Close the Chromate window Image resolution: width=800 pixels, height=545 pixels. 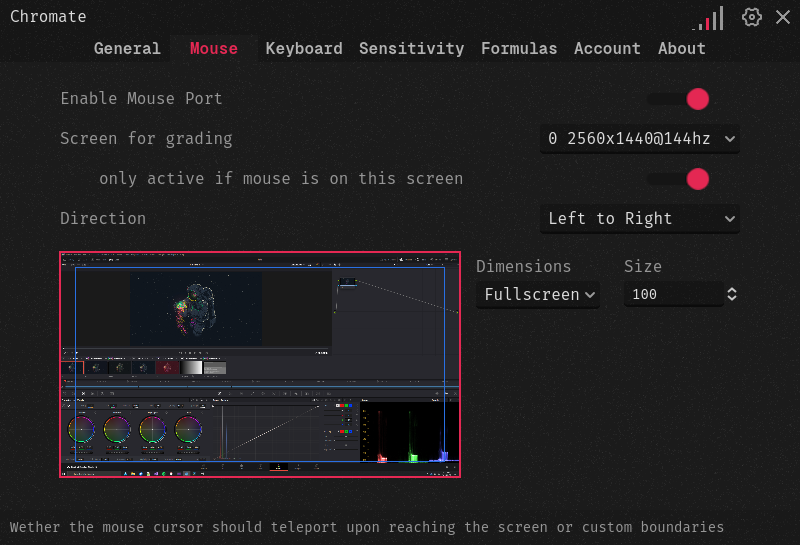[783, 17]
